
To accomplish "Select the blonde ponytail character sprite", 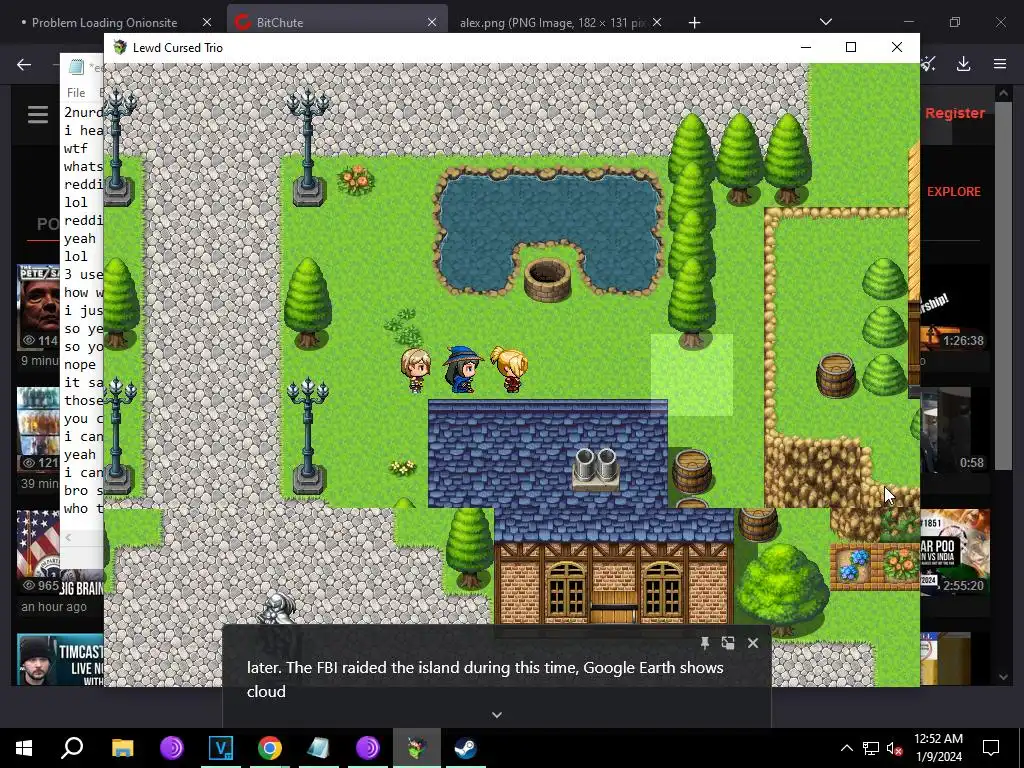I will tap(509, 370).
